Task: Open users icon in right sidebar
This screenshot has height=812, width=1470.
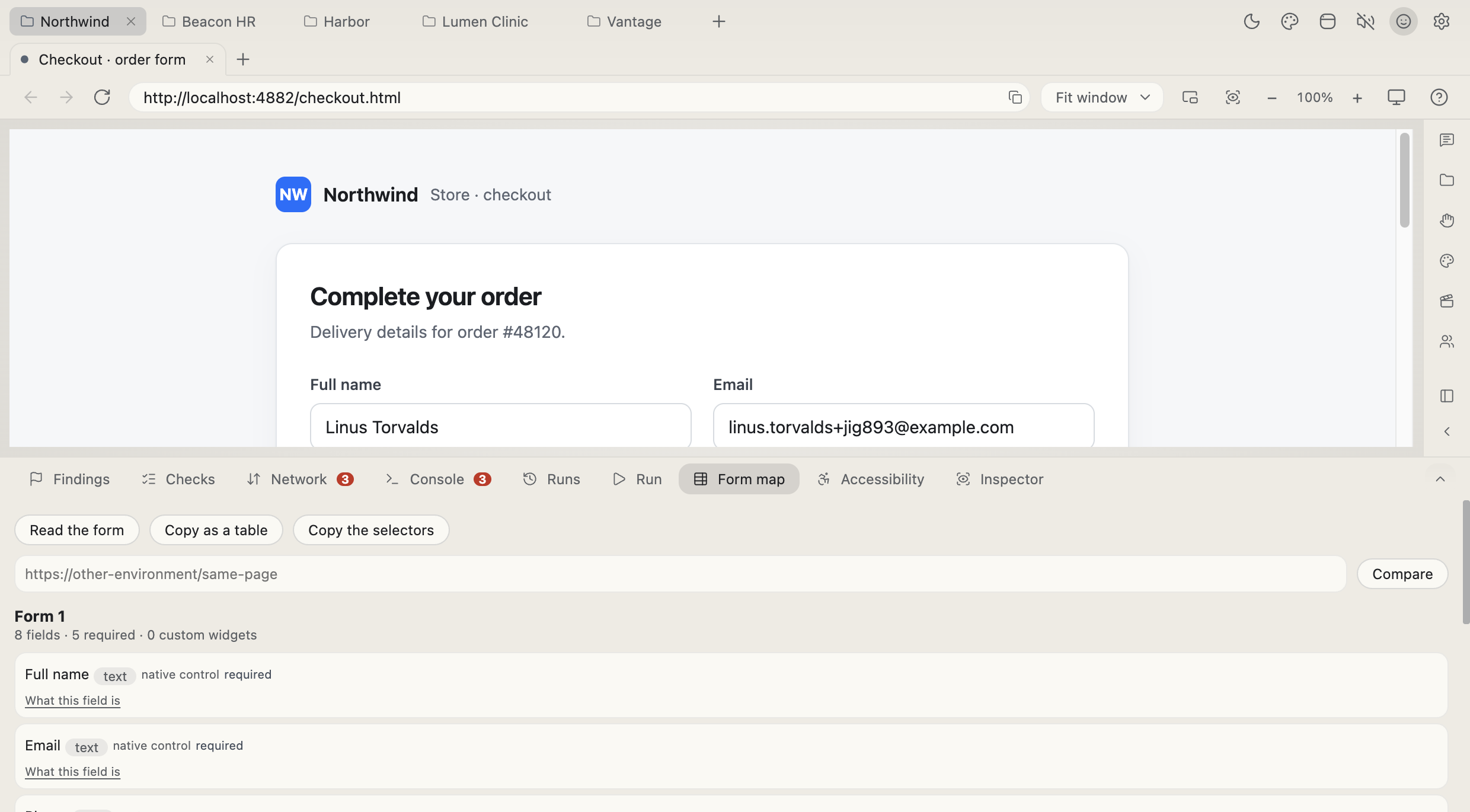Action: click(x=1446, y=341)
